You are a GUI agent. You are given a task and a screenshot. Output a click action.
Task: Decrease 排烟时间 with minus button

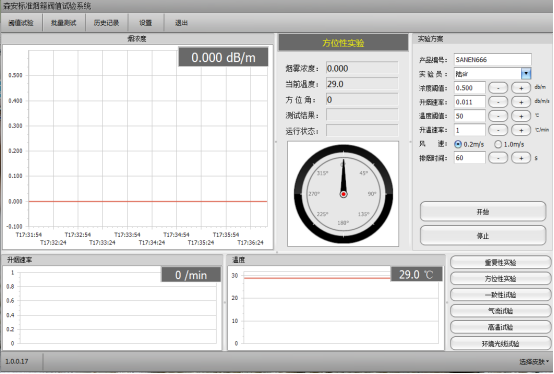pyautogui.click(x=498, y=158)
